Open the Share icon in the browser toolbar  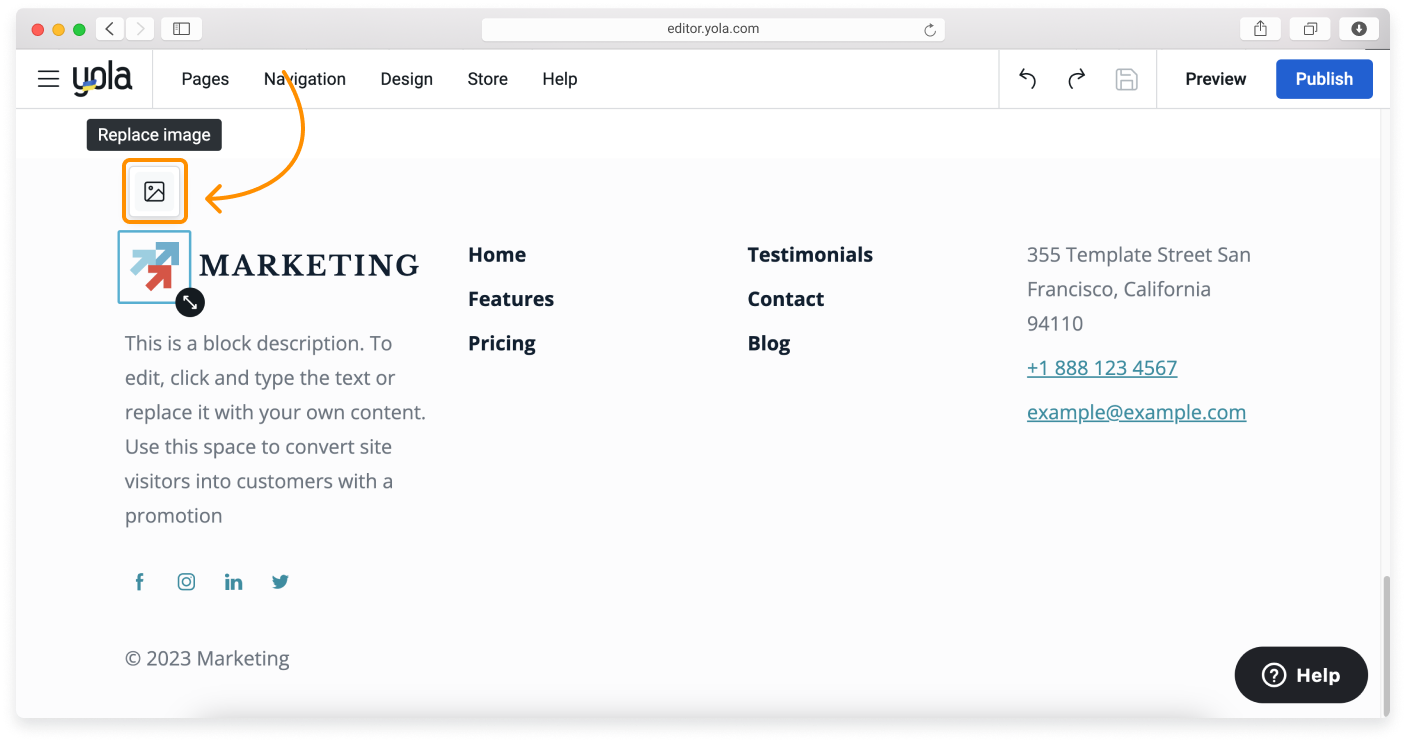point(1259,28)
